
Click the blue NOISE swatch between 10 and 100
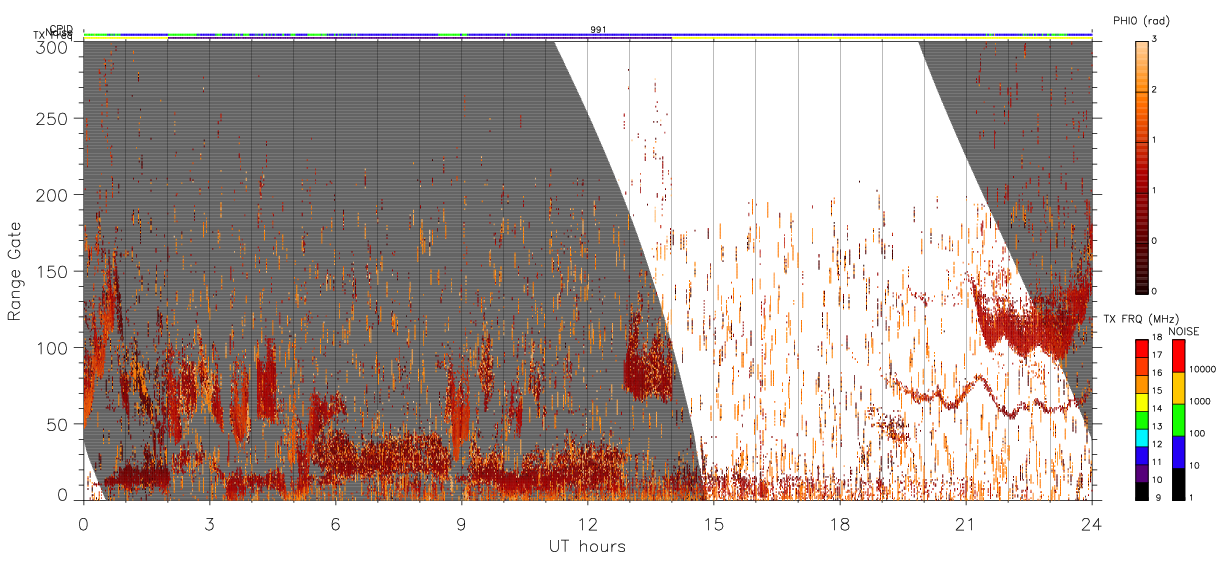click(x=1178, y=451)
